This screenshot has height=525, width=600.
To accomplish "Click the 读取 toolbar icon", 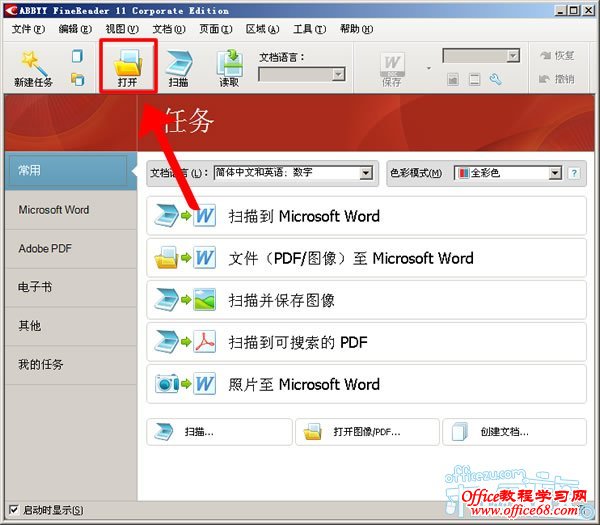I will click(x=230, y=63).
